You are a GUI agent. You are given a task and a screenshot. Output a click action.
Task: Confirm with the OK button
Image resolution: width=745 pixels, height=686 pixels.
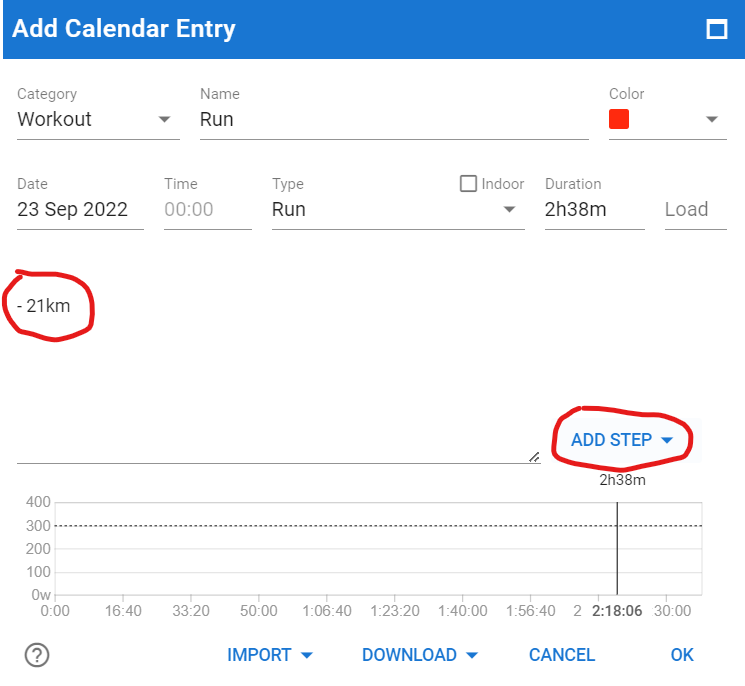pos(682,655)
